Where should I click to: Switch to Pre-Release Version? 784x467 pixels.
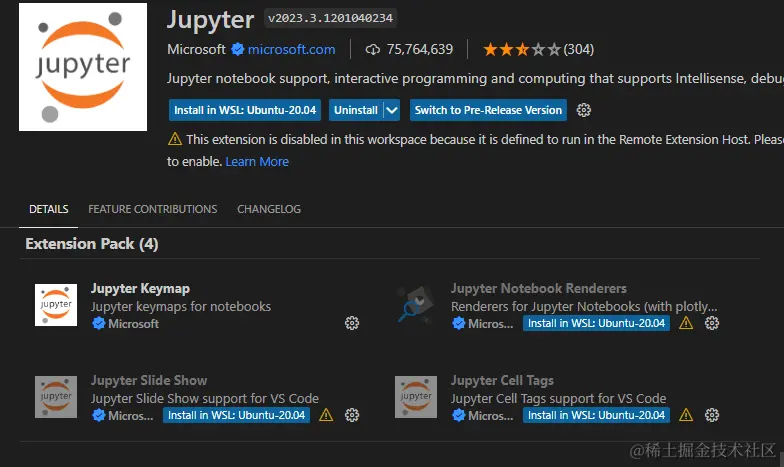488,110
